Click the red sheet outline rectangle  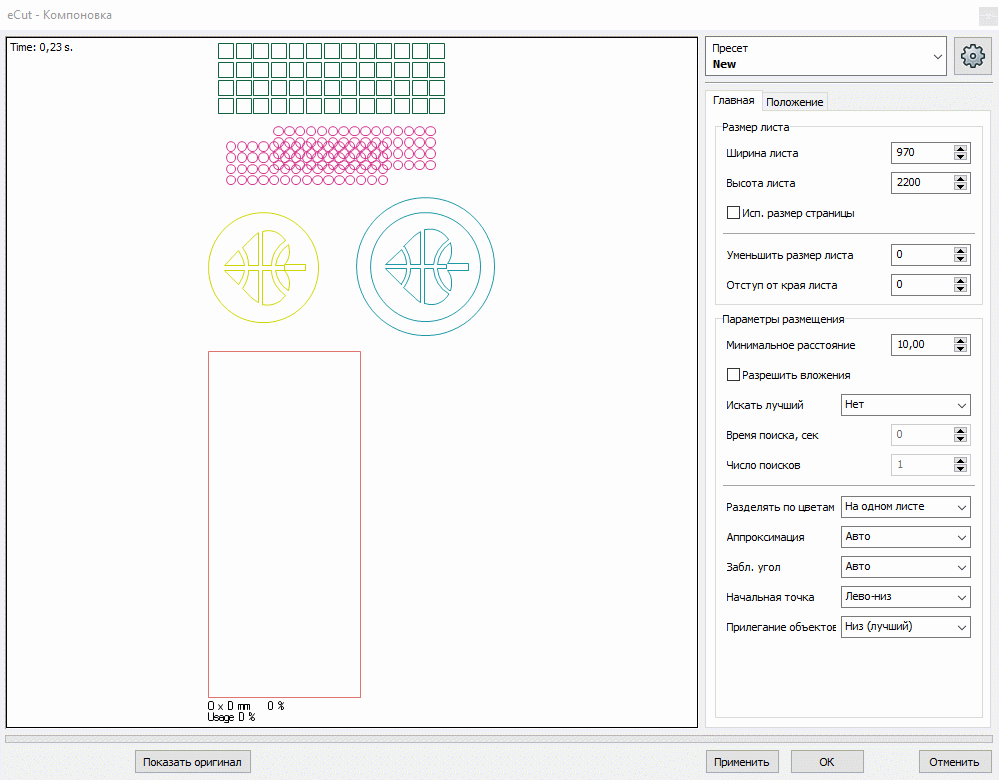point(284,524)
